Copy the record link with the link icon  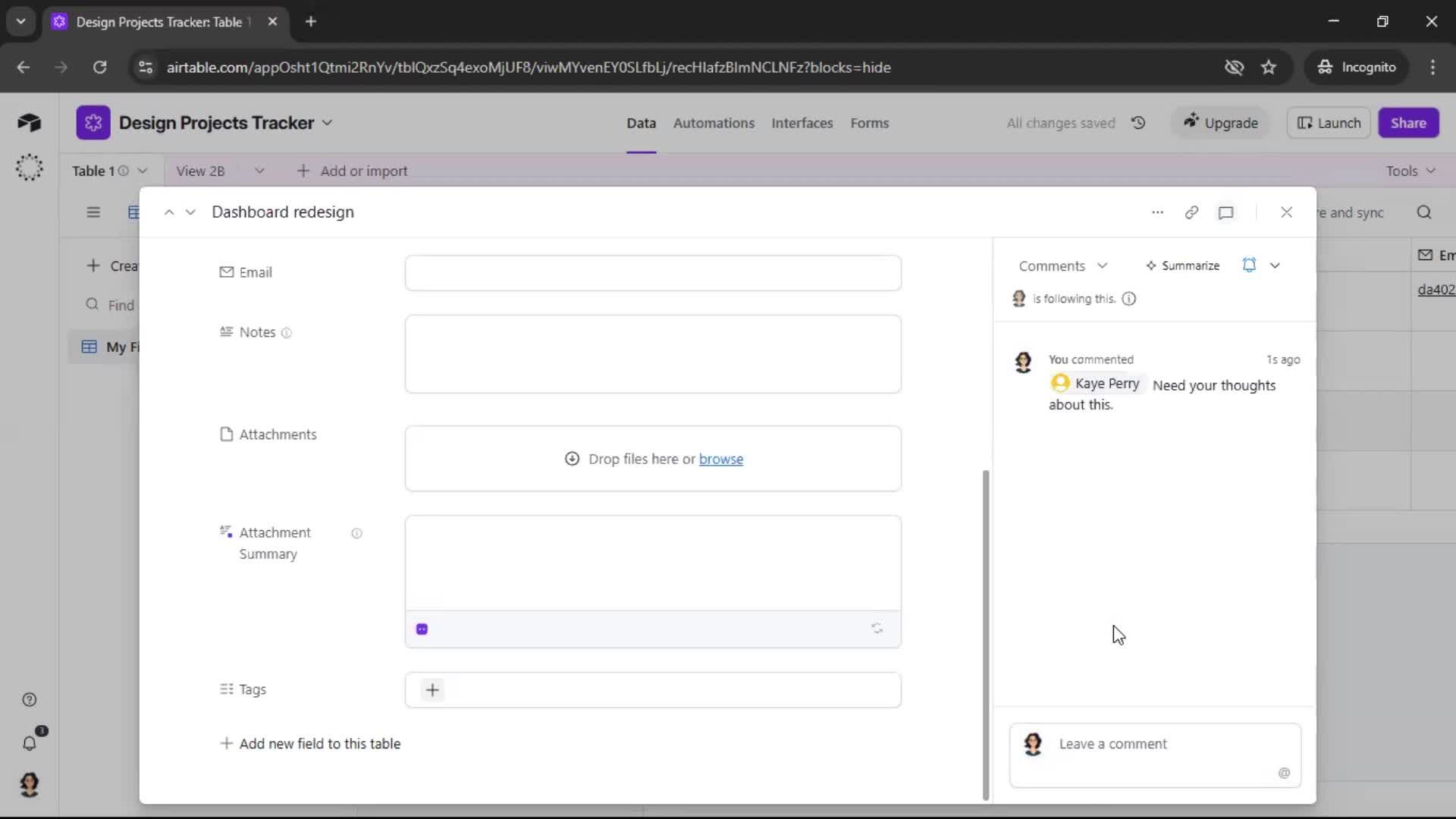tap(1191, 212)
